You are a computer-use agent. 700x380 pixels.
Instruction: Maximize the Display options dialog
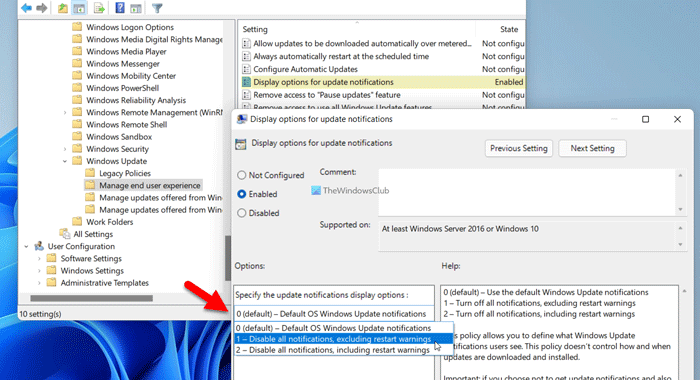tap(645, 119)
